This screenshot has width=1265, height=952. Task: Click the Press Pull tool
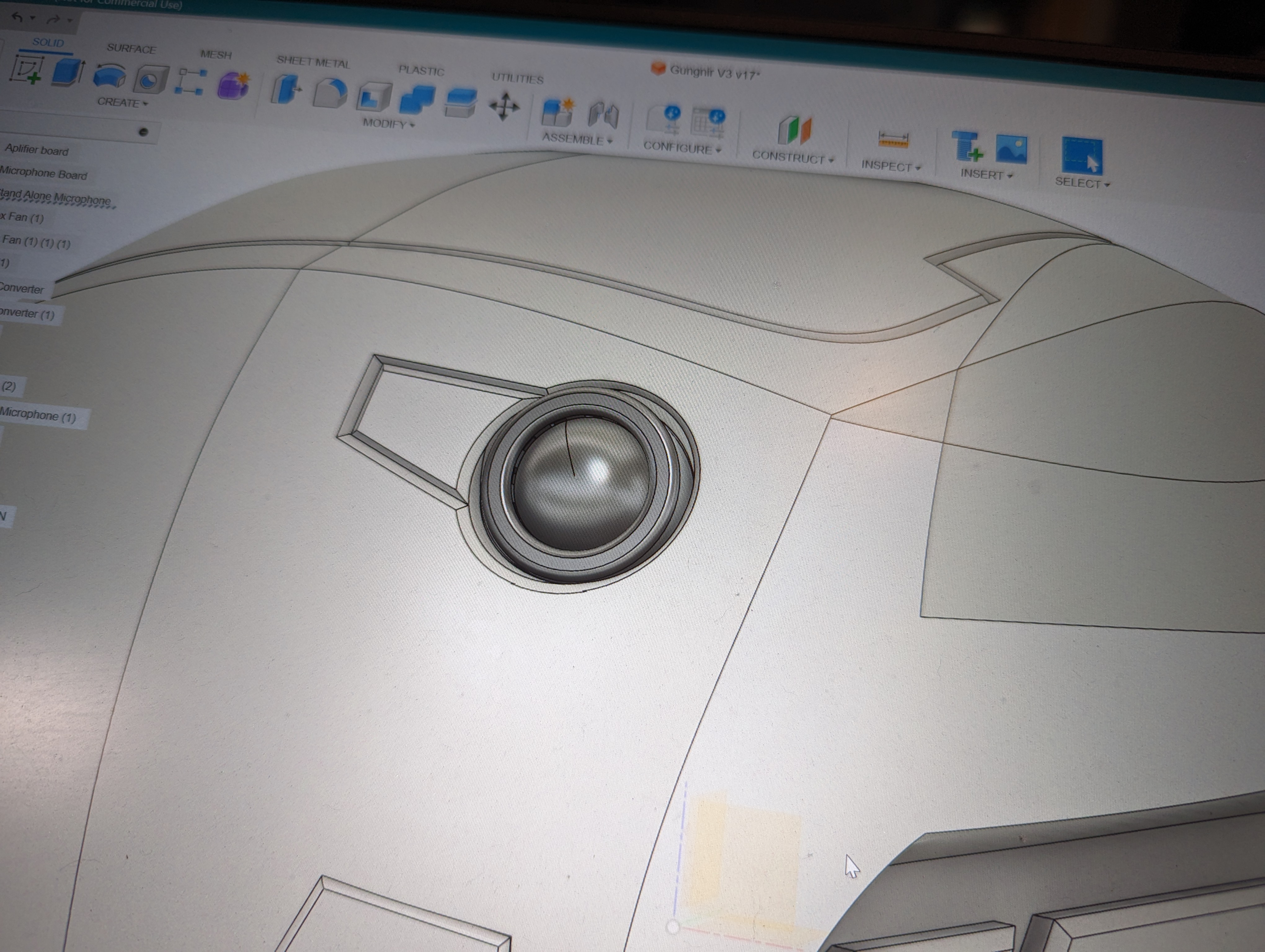point(286,90)
